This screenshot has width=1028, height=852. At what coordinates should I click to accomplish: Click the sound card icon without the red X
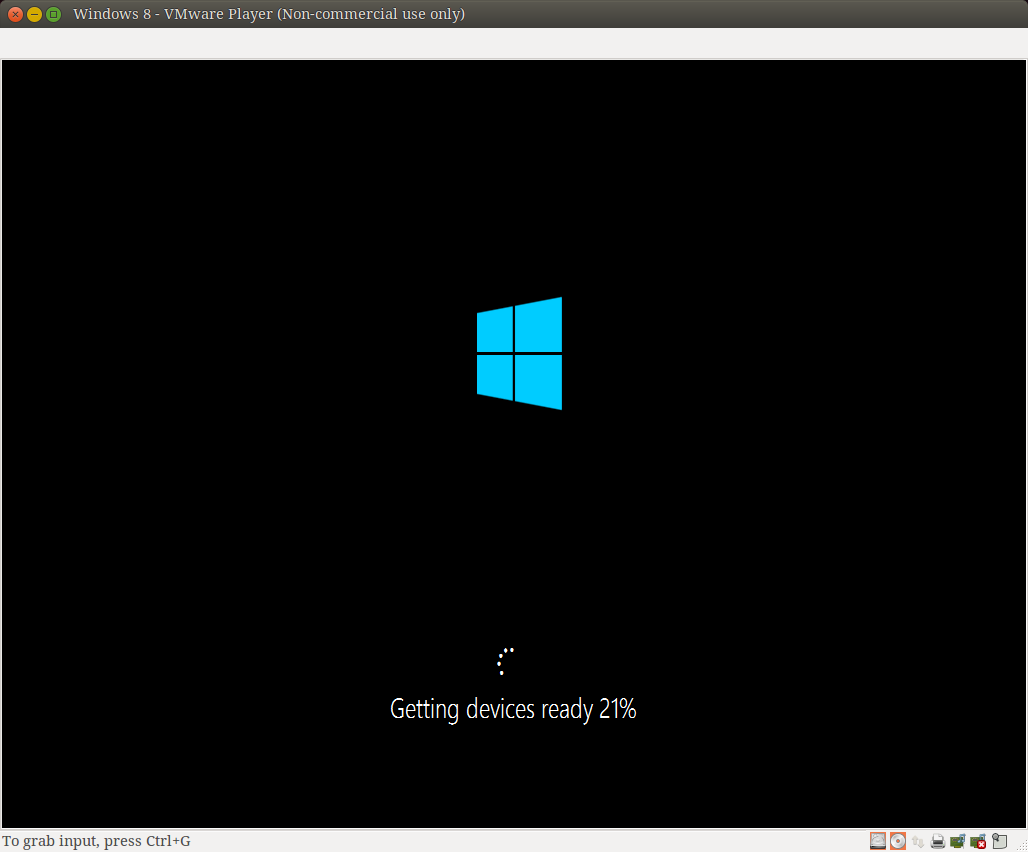tap(957, 842)
